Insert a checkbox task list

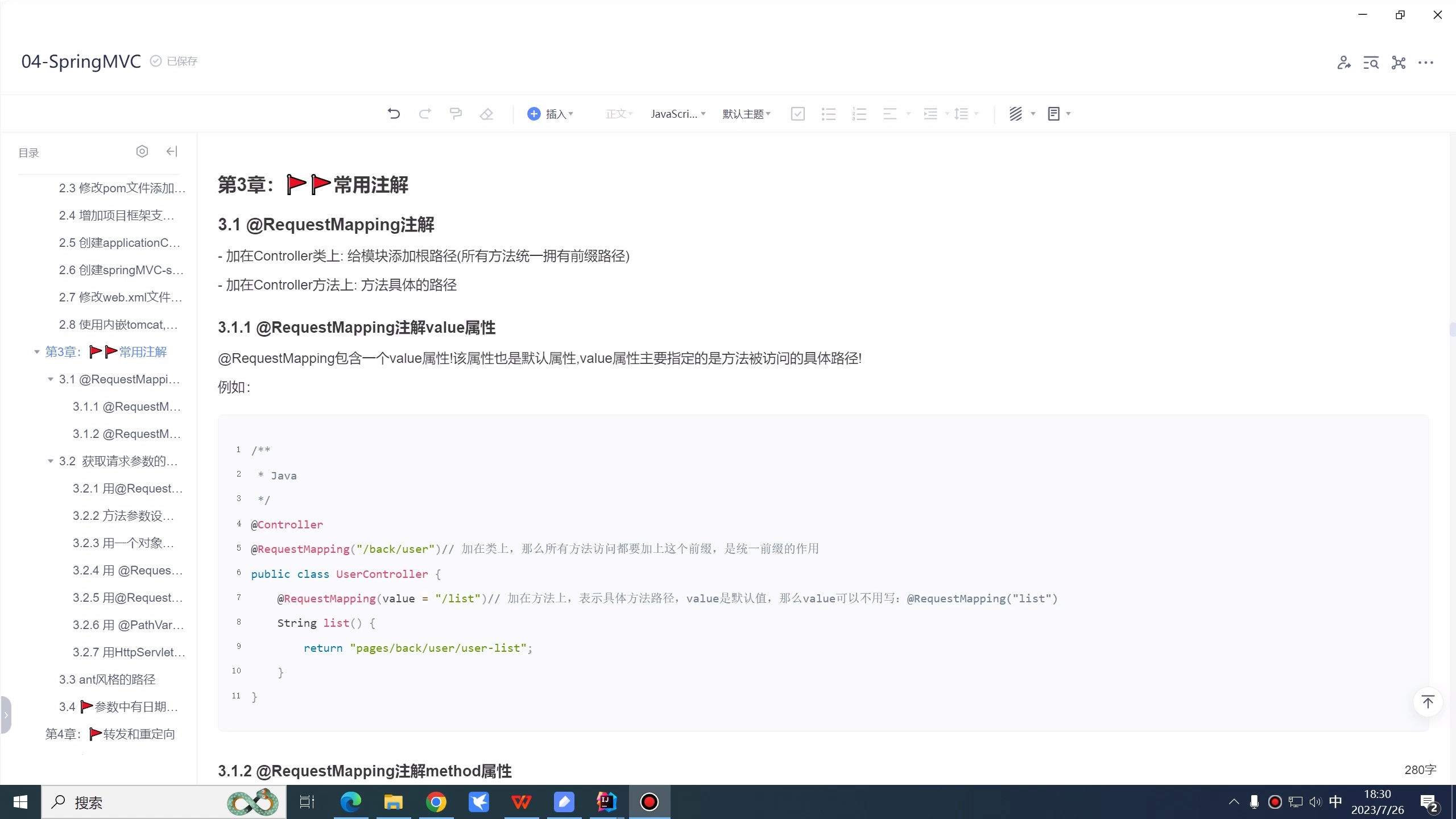pyautogui.click(x=797, y=113)
